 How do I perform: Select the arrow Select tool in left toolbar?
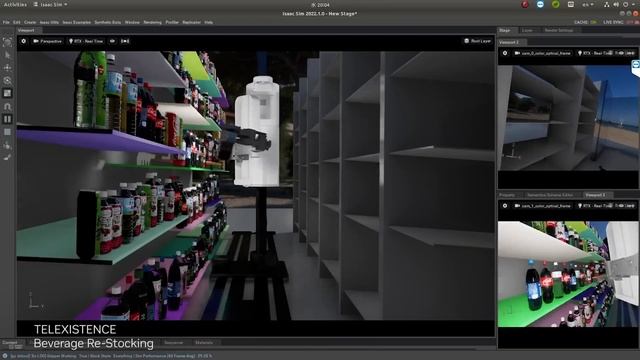point(7,55)
